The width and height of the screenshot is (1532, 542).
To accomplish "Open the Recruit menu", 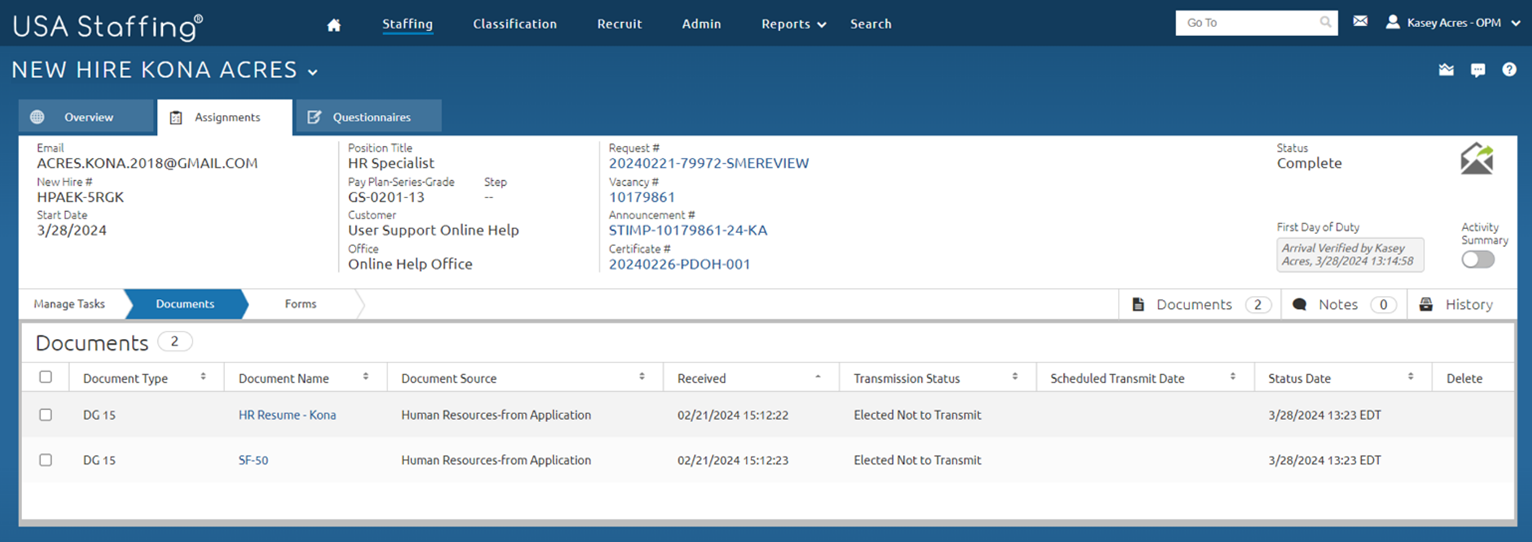I will click(620, 24).
